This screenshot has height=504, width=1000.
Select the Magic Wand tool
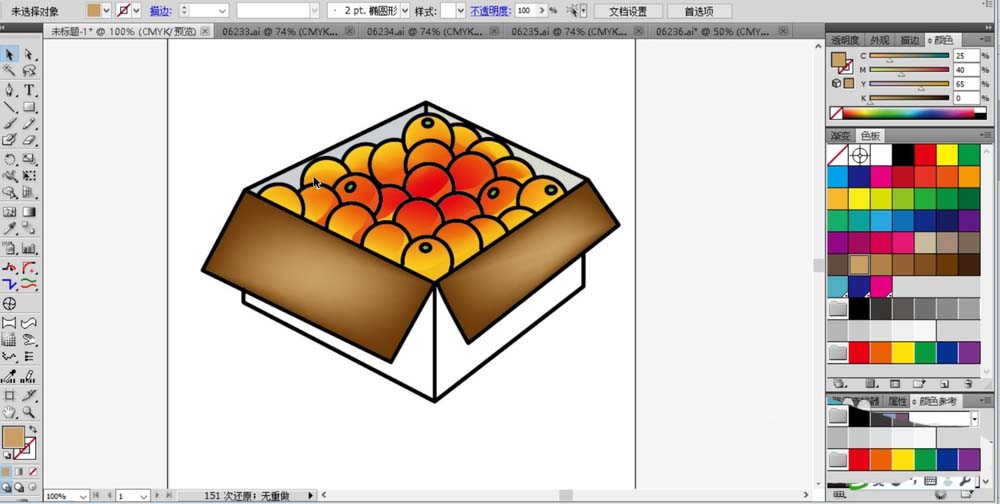pos(9,71)
